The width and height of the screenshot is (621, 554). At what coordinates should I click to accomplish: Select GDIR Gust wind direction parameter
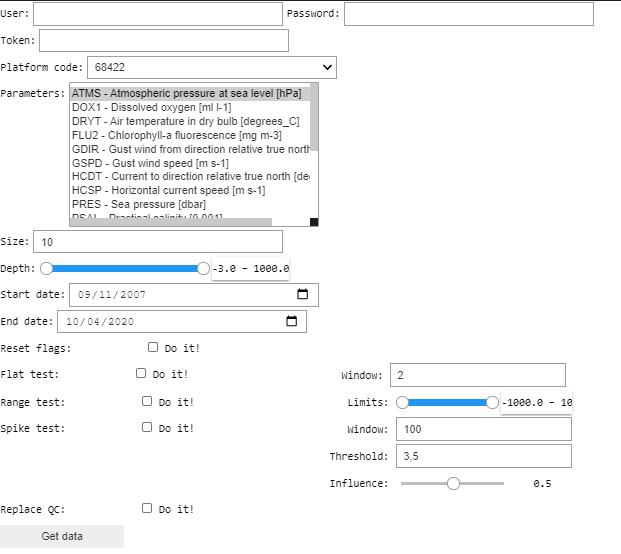tap(190, 149)
